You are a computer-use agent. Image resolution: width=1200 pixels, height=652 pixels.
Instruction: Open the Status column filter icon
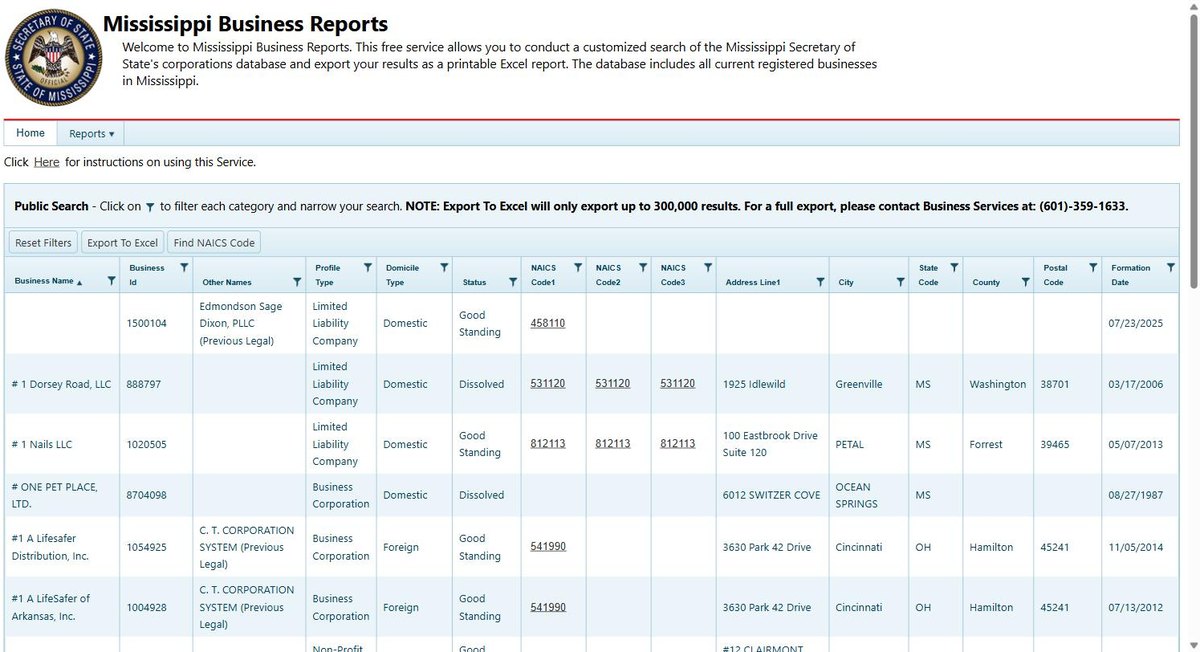[x=513, y=282]
